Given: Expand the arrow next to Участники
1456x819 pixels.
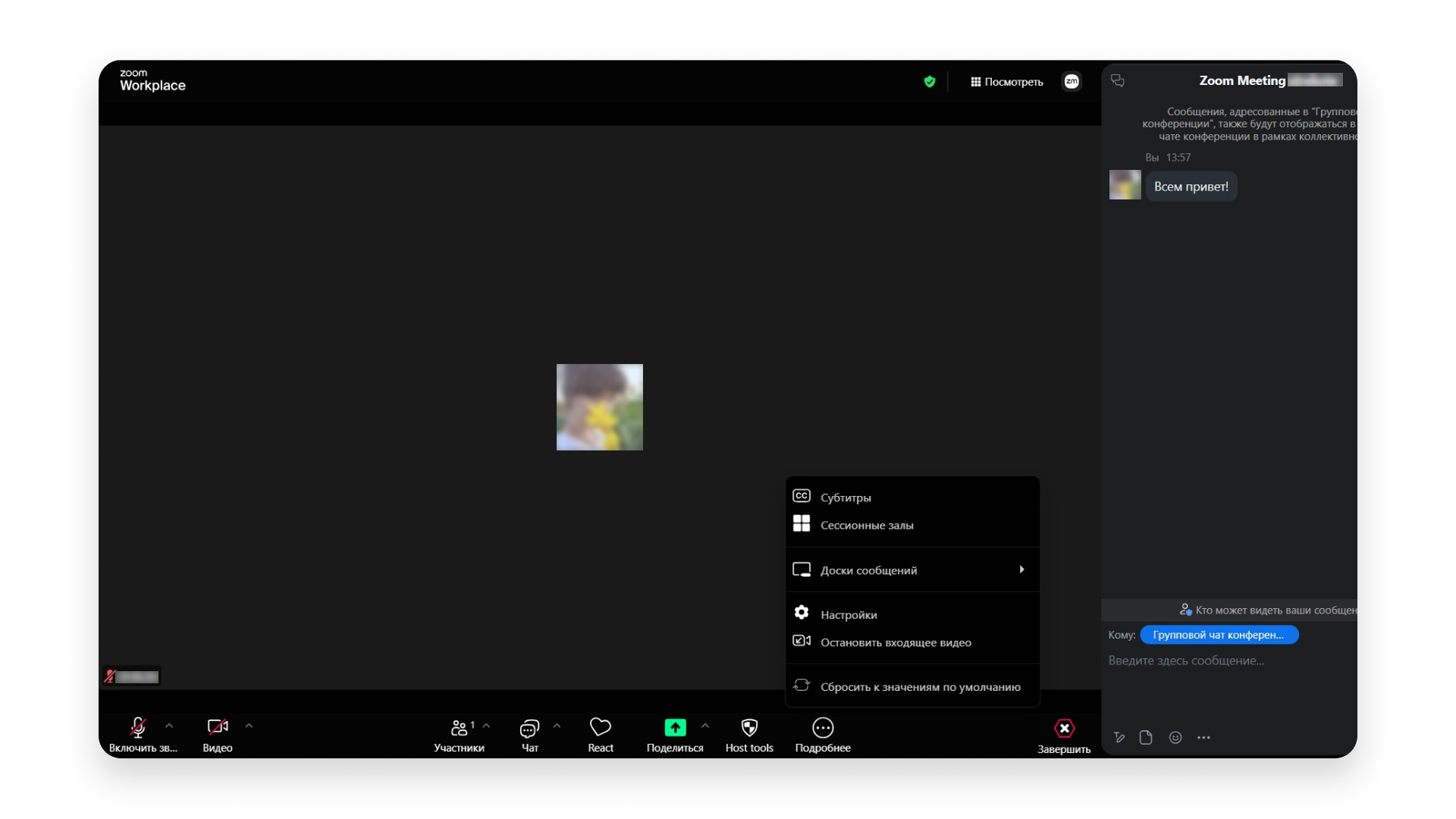Looking at the screenshot, I should (486, 726).
